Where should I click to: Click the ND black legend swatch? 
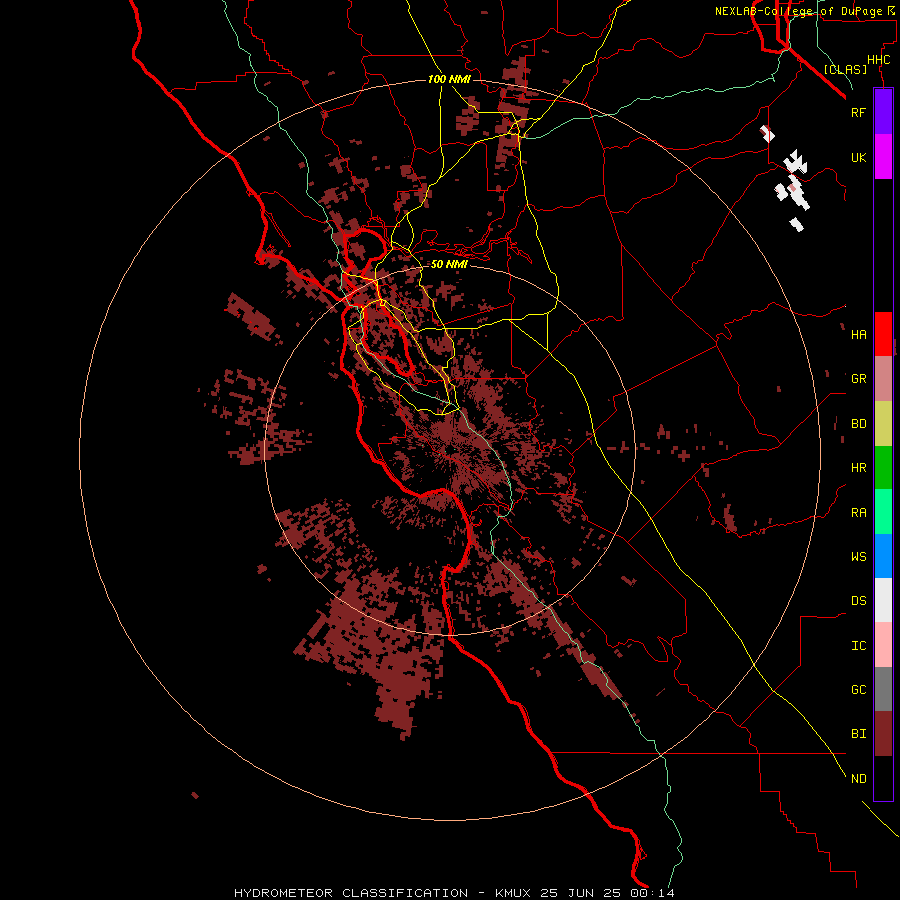[883, 778]
